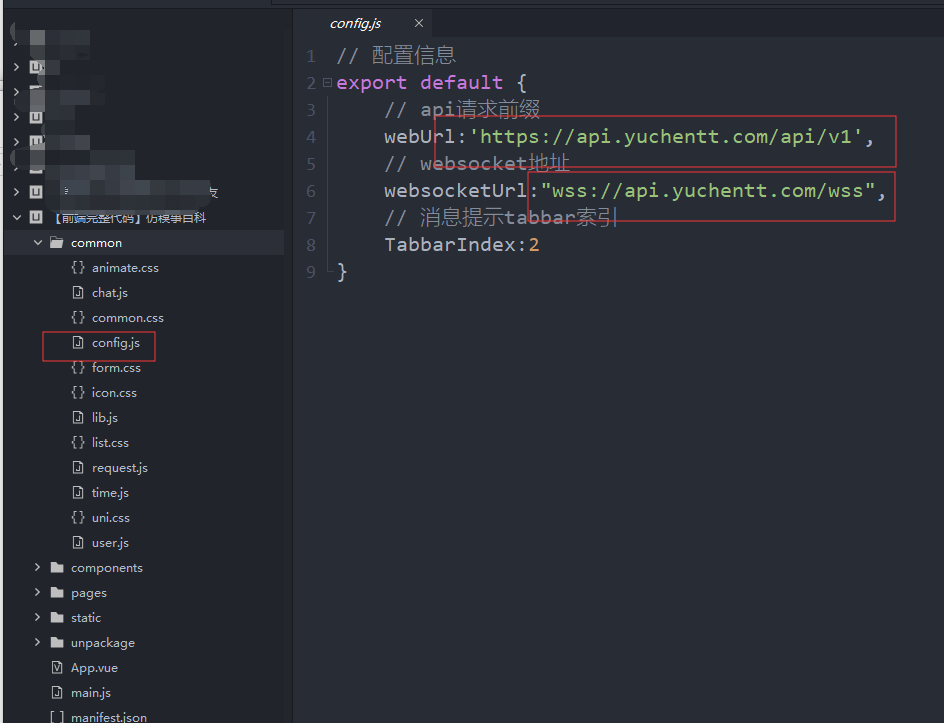Open main.js in the file tree
Screen dimensions: 944x723
(x=91, y=693)
